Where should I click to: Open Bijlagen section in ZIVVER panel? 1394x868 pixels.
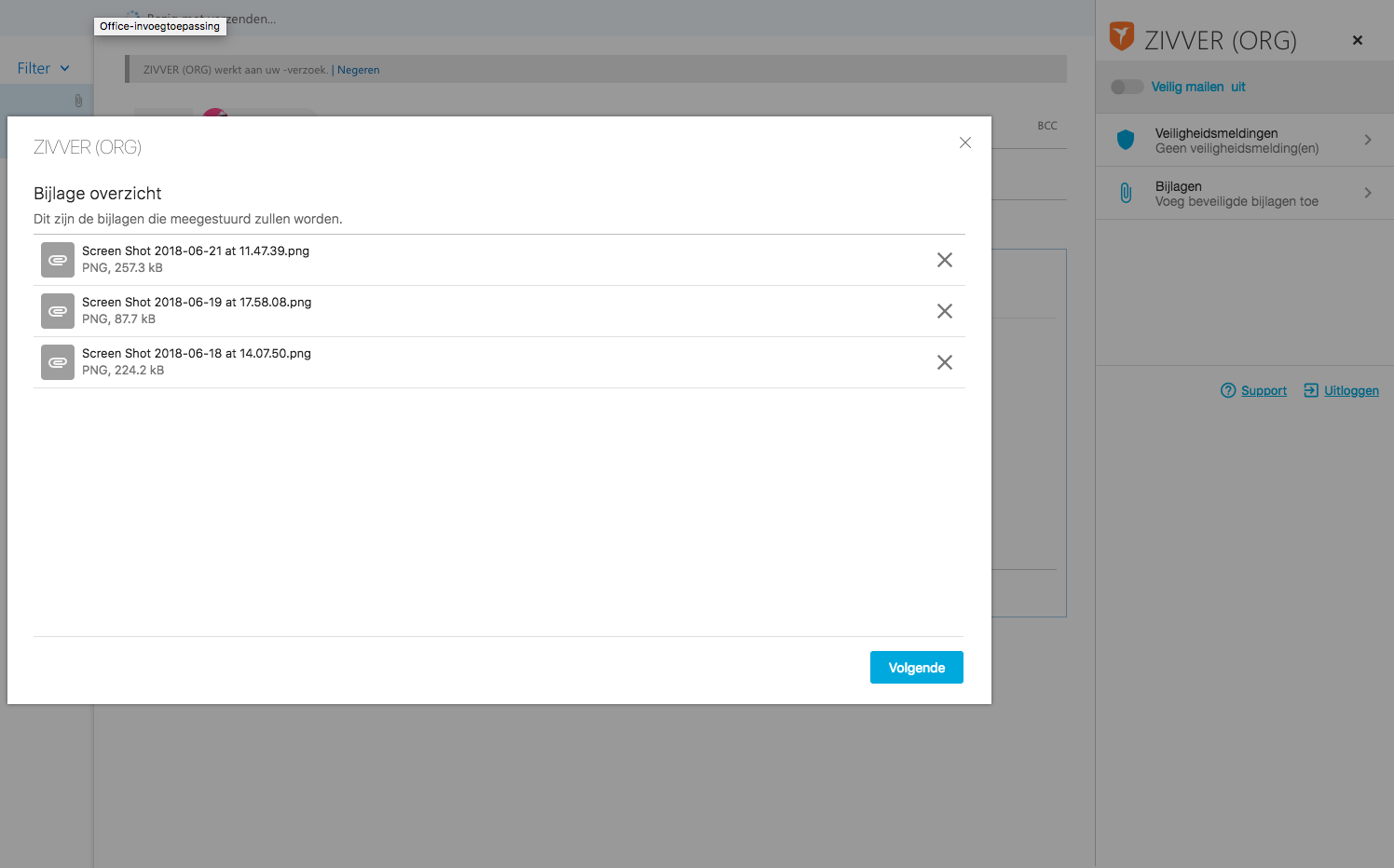click(x=1245, y=194)
